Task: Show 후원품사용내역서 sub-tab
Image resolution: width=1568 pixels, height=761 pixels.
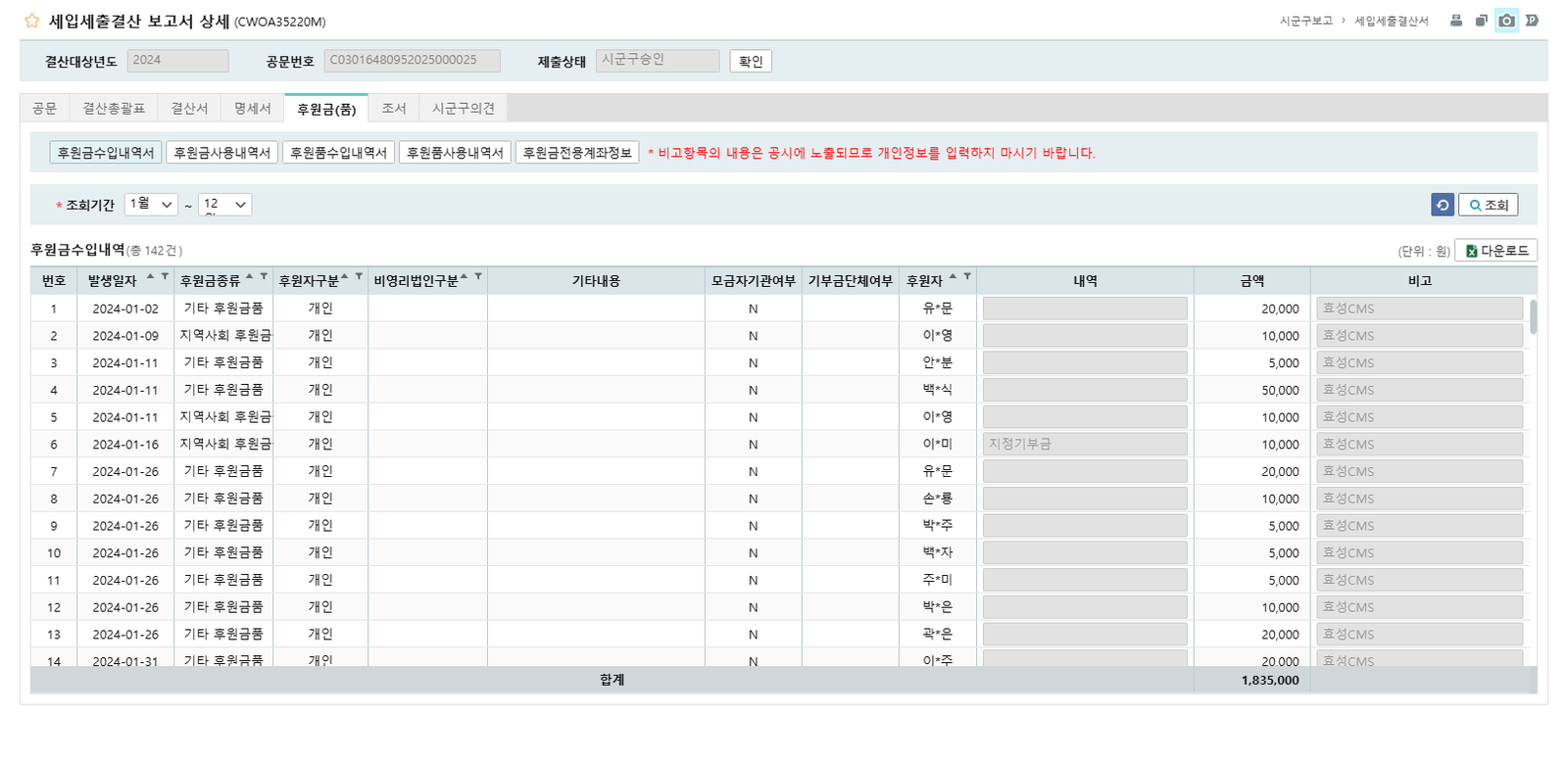Action: [x=455, y=153]
